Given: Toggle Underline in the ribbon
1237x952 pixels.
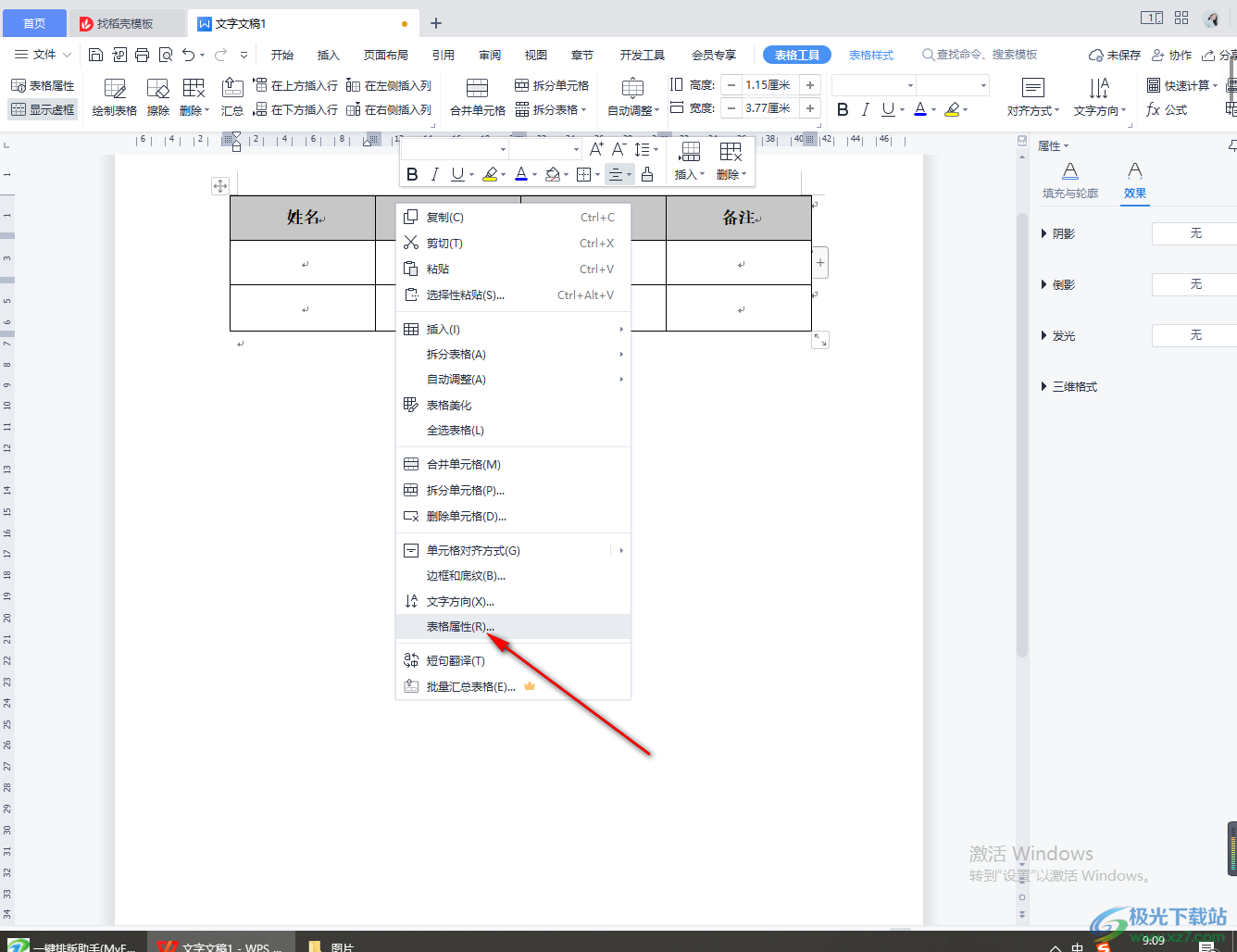Looking at the screenshot, I should coord(888,109).
